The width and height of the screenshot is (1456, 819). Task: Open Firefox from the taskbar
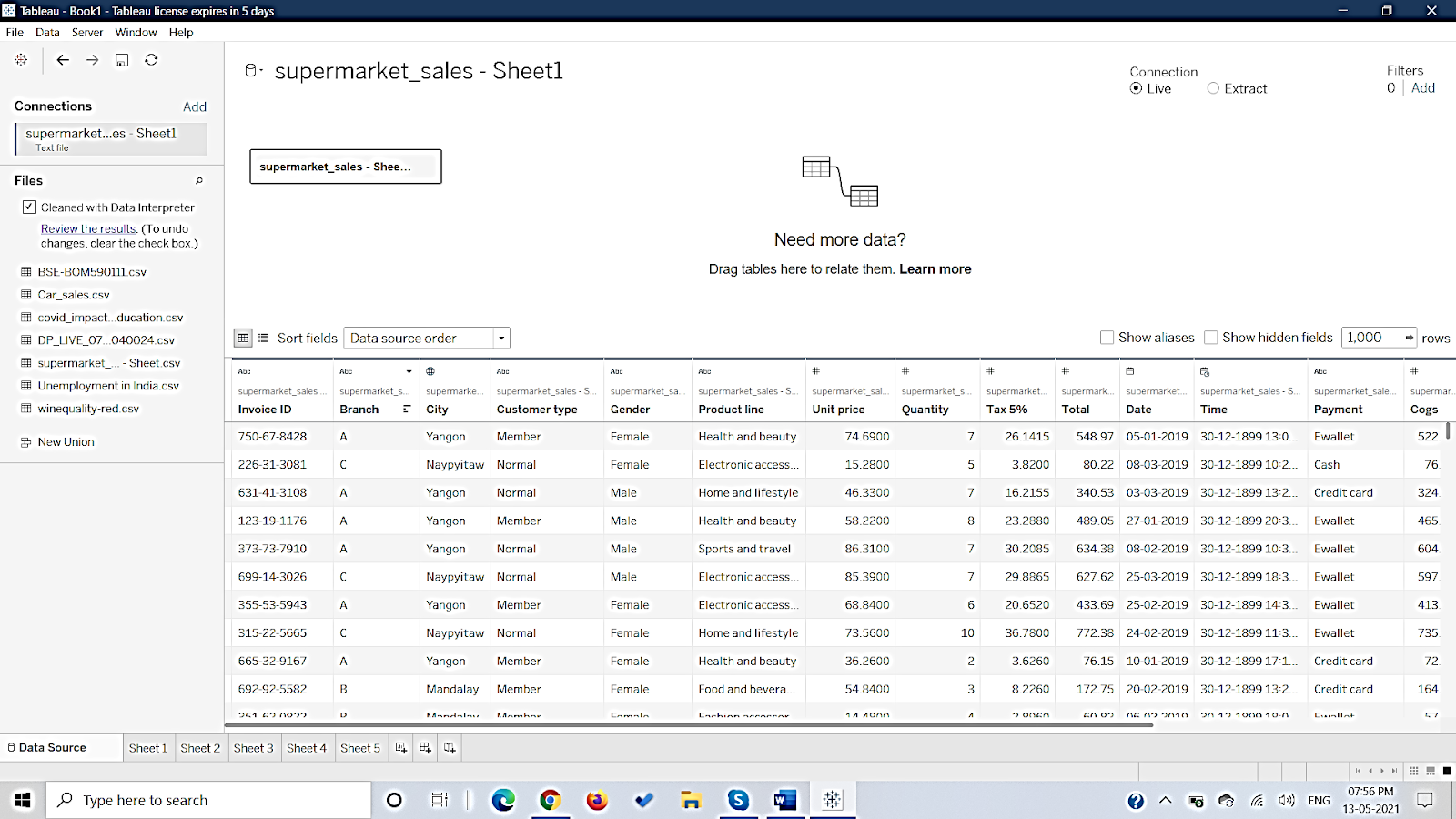click(597, 800)
